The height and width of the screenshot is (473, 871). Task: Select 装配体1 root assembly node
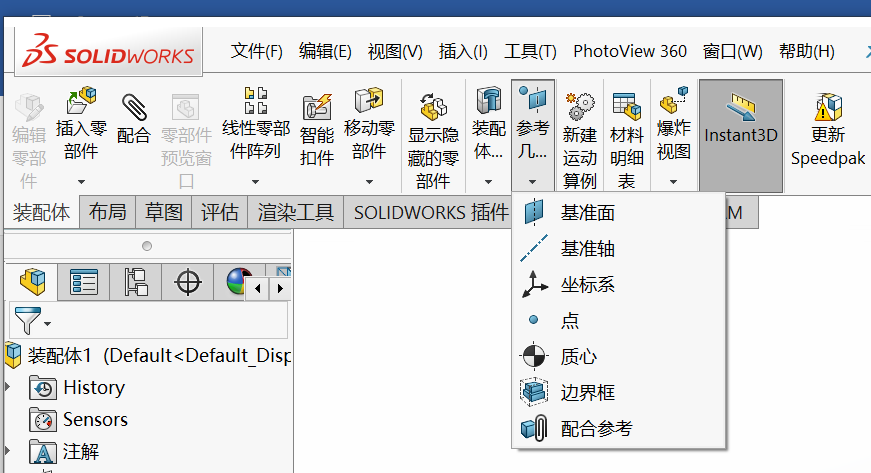point(148,355)
